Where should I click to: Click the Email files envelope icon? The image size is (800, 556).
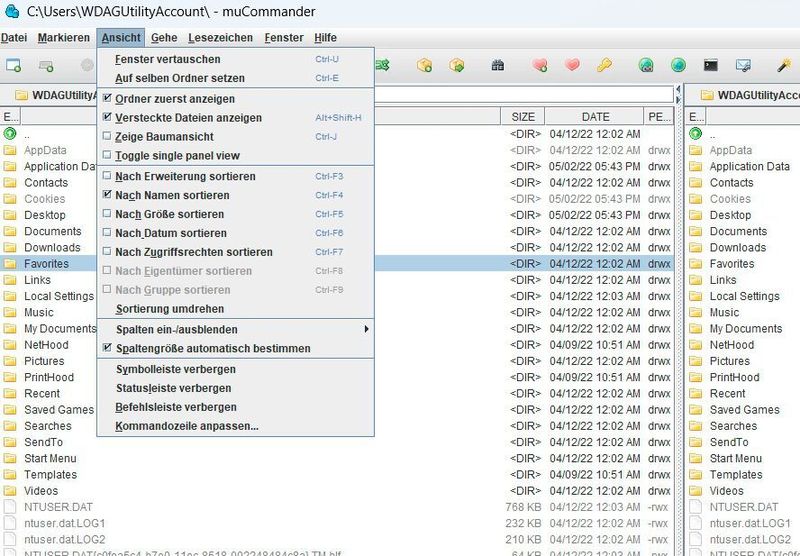(x=743, y=65)
